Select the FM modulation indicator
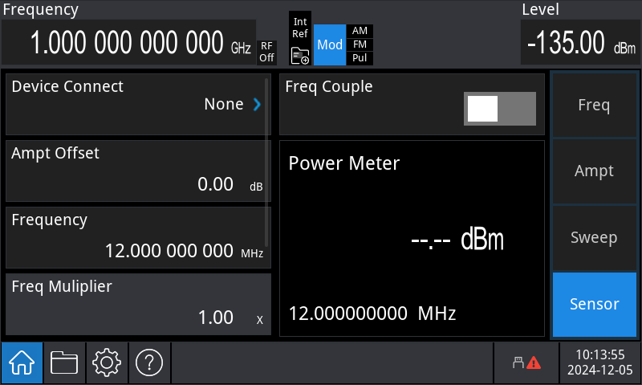642x385 pixels. click(x=359, y=44)
